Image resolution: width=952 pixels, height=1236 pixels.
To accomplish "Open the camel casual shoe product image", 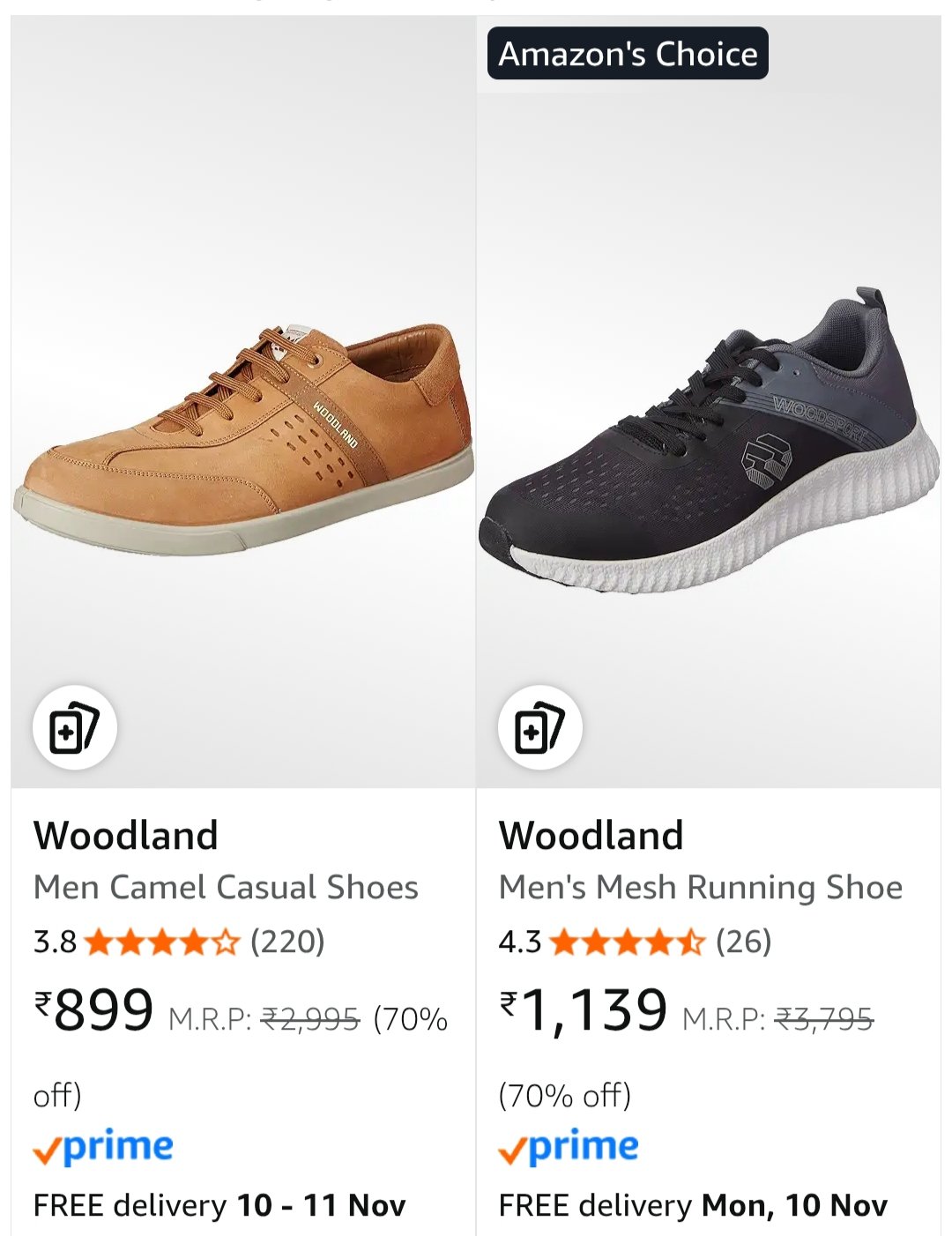I will pos(243,441).
